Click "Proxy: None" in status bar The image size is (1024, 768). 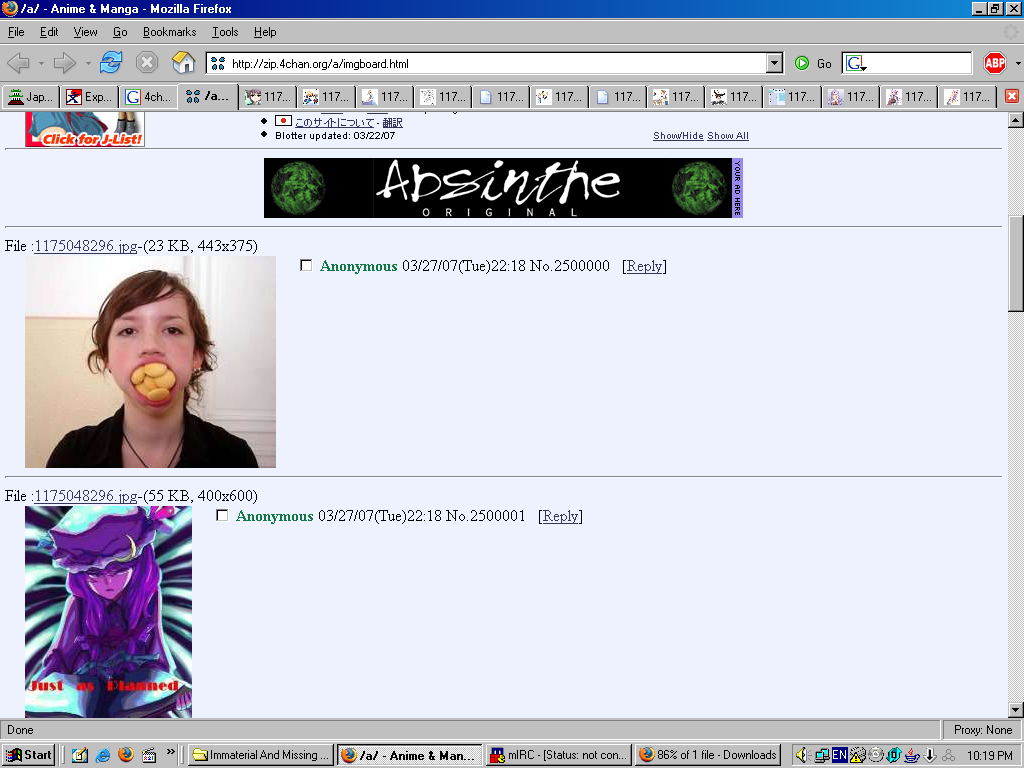click(982, 730)
